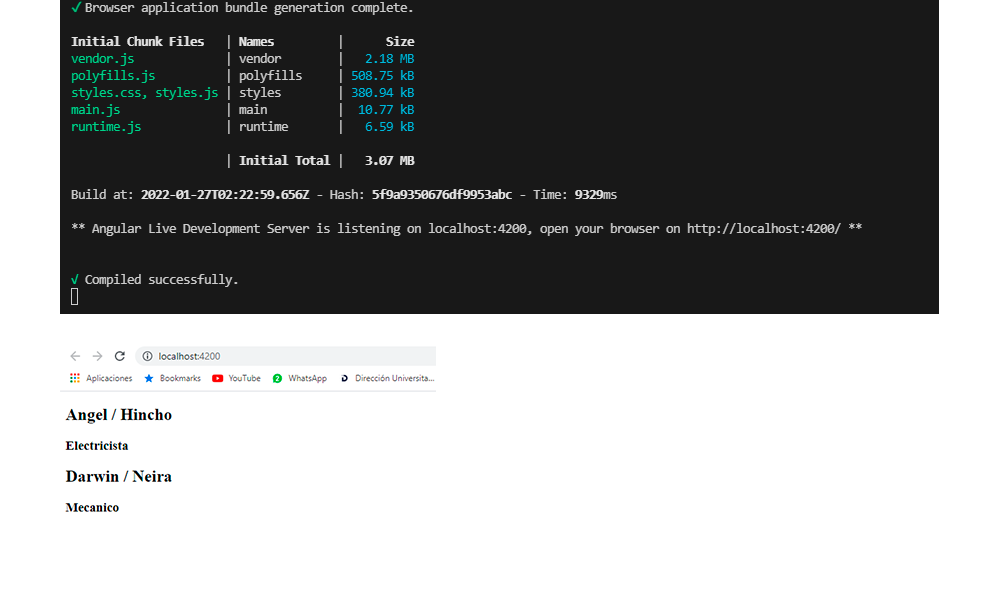1000x600 pixels.
Task: Click 'styles.css, styles.js' in terminal
Action: click(144, 92)
